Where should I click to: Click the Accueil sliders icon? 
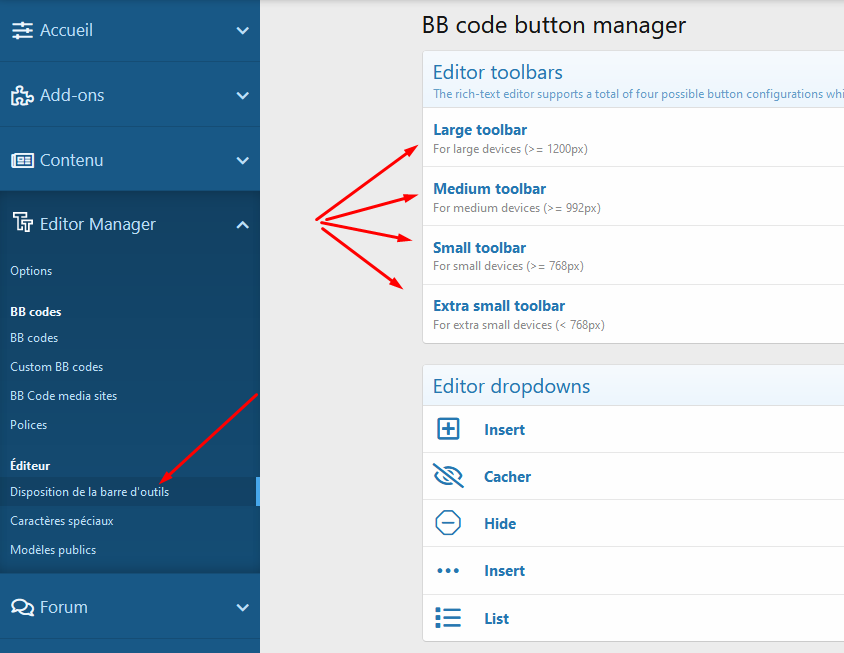[22, 31]
